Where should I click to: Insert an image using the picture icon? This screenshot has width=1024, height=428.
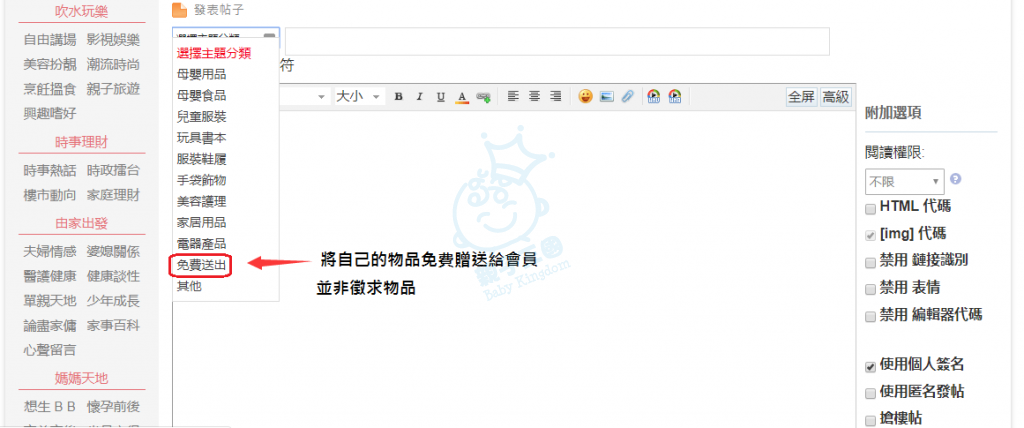[606, 97]
